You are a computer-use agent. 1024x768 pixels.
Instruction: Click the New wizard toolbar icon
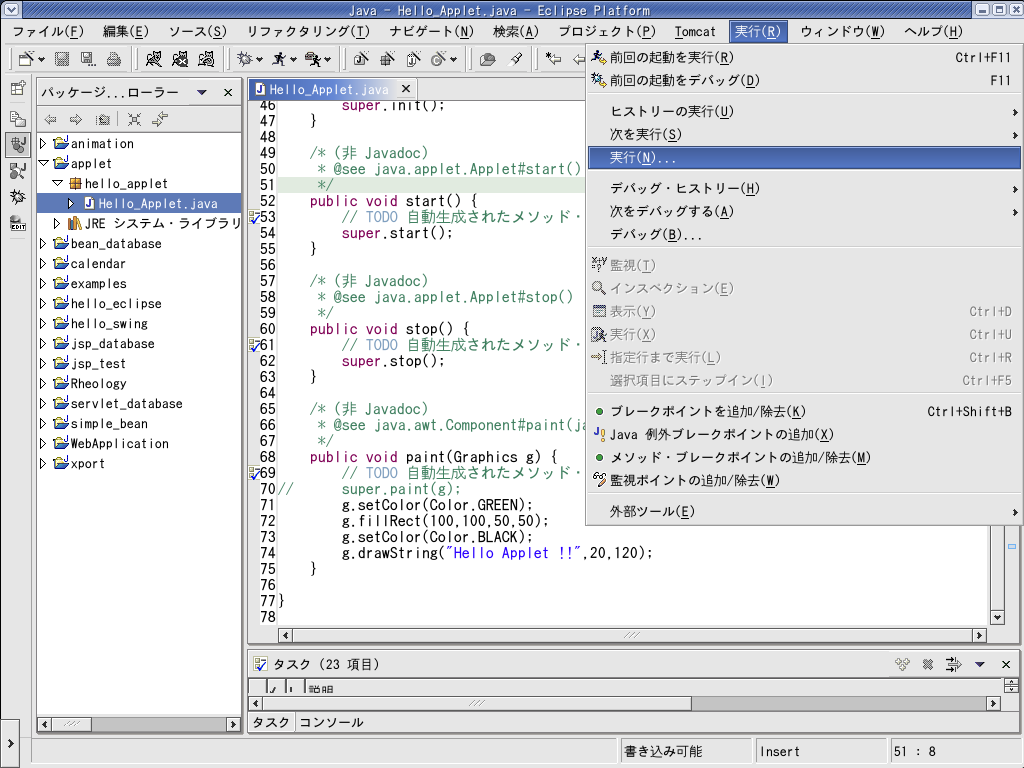pos(26,59)
